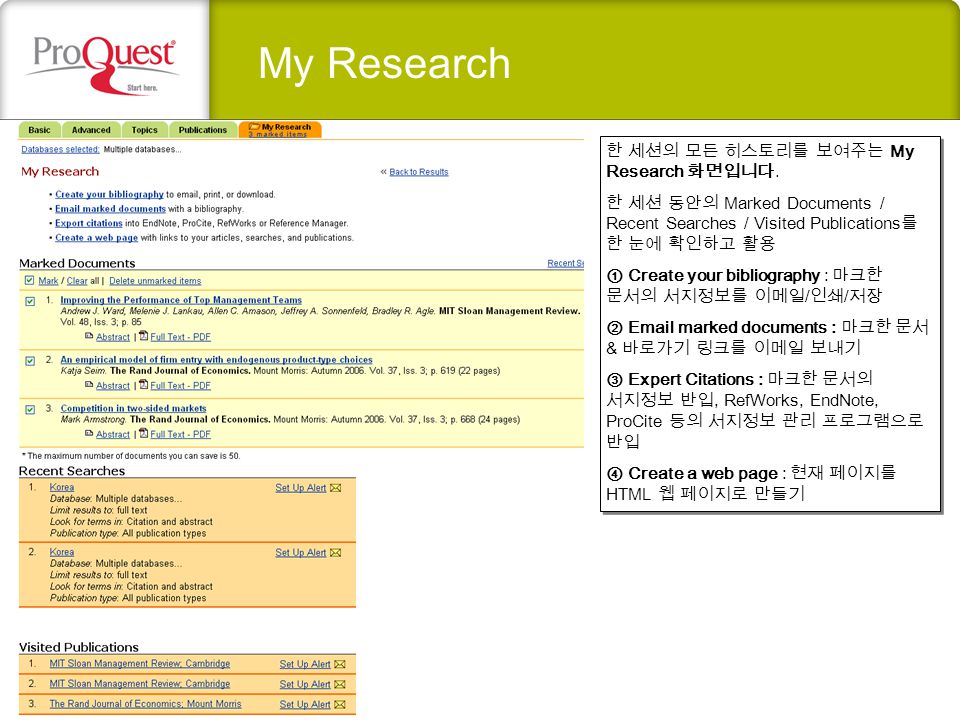Open Full Text - PDF for Top Management Teams

pyautogui.click(x=181, y=337)
